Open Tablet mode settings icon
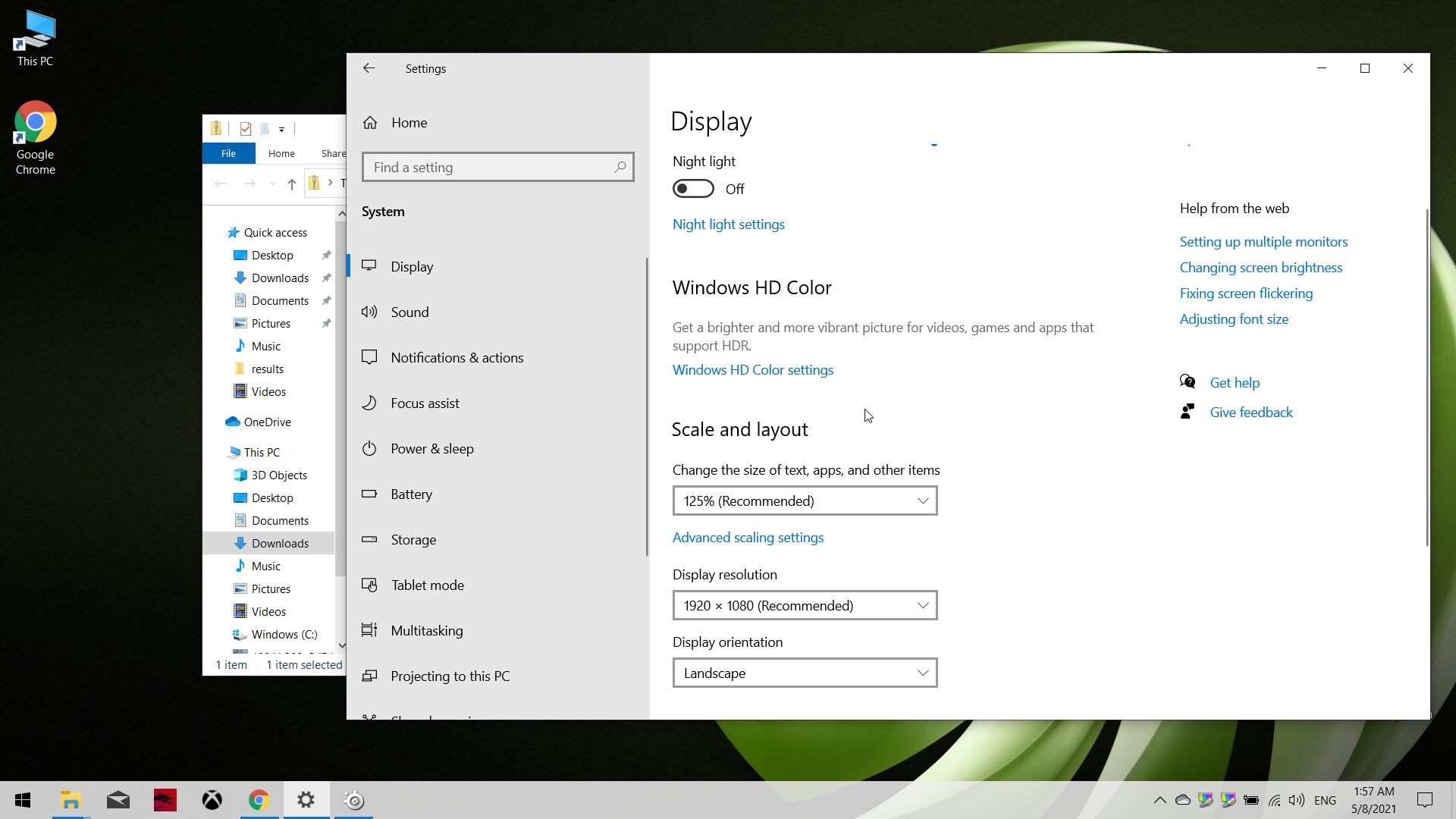 pyautogui.click(x=369, y=585)
